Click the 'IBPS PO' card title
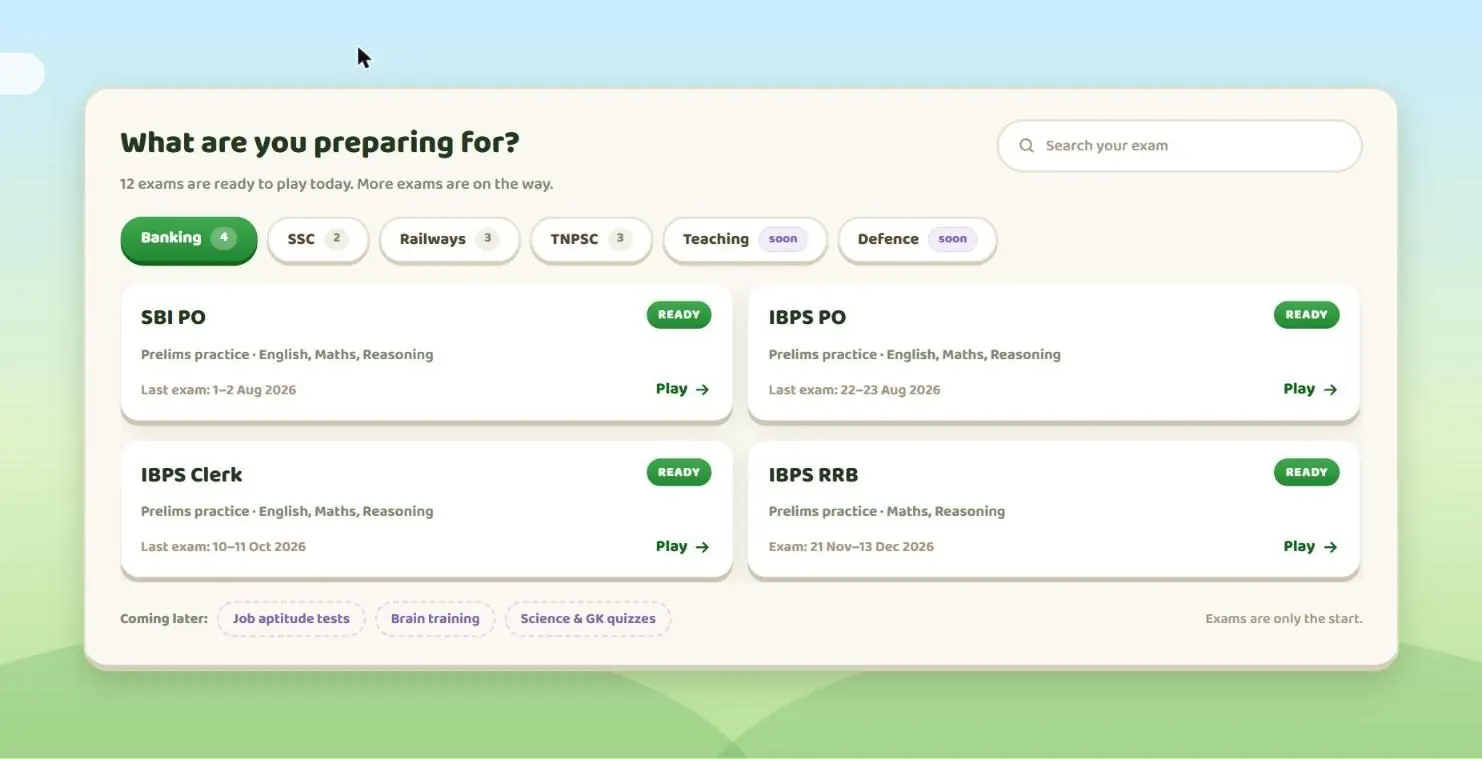1482x759 pixels. [807, 318]
